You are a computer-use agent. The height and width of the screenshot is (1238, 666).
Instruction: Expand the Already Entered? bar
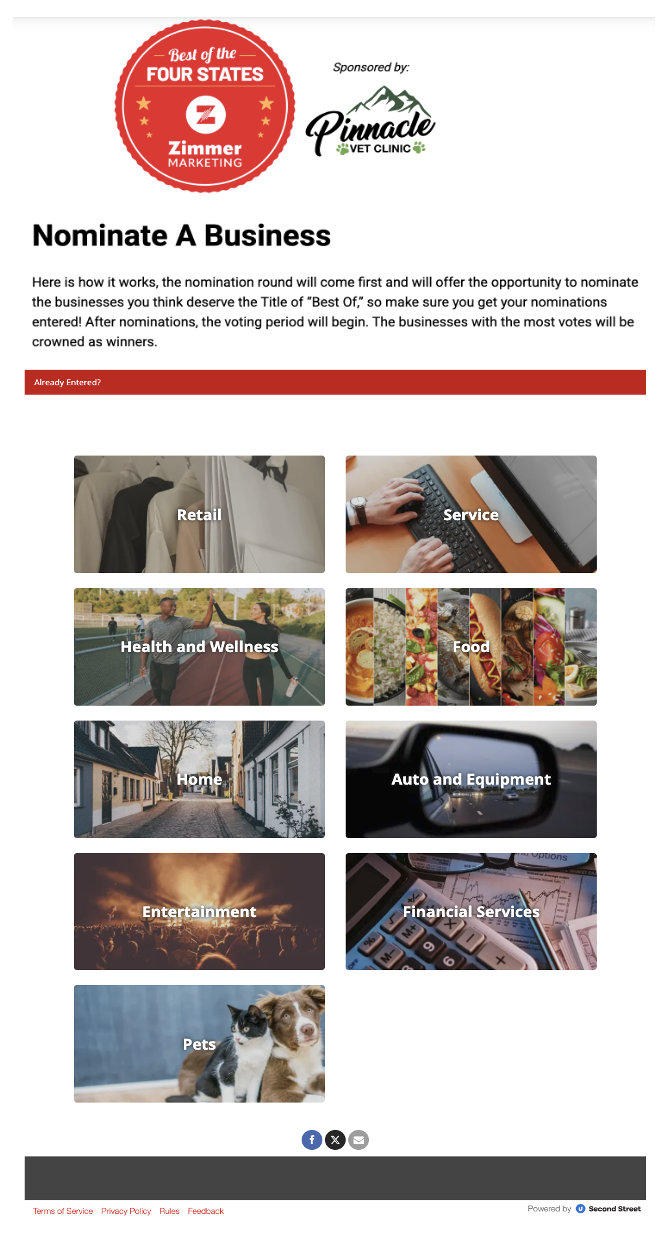coord(335,382)
